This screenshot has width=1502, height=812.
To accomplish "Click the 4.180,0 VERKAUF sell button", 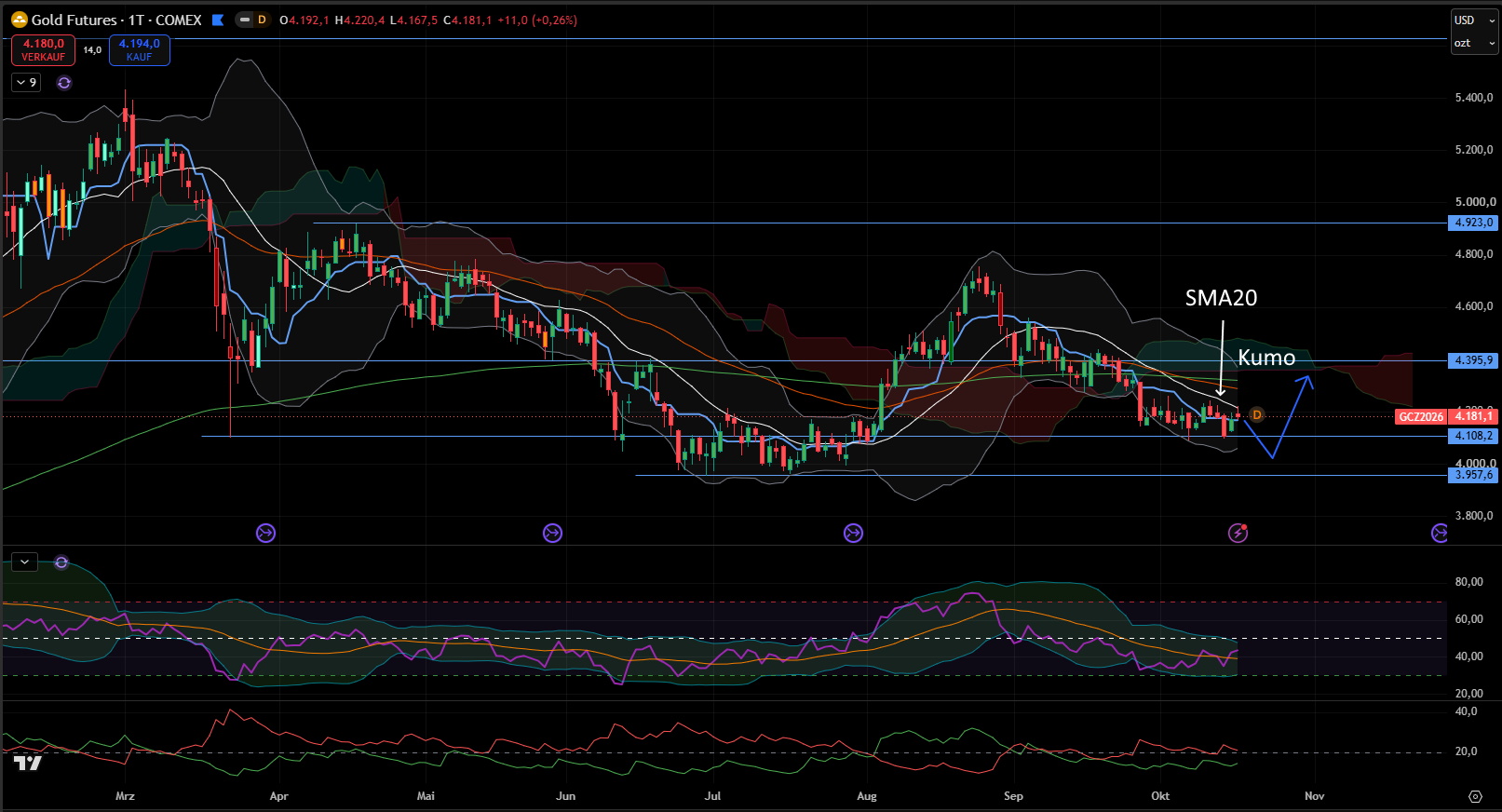I will (x=44, y=50).
